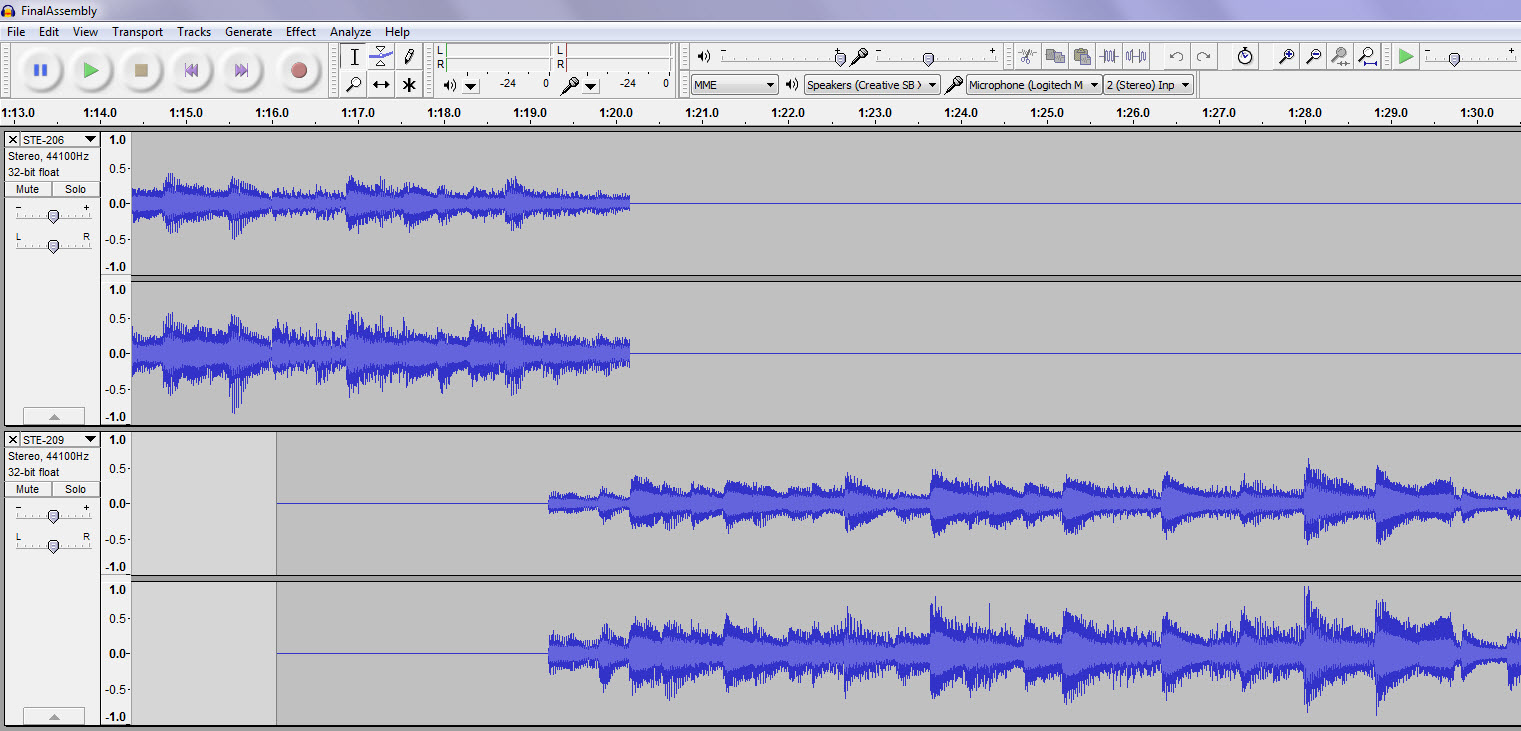1521x731 pixels.
Task: Click the Trim Outside Selection icon
Action: 1108,56
